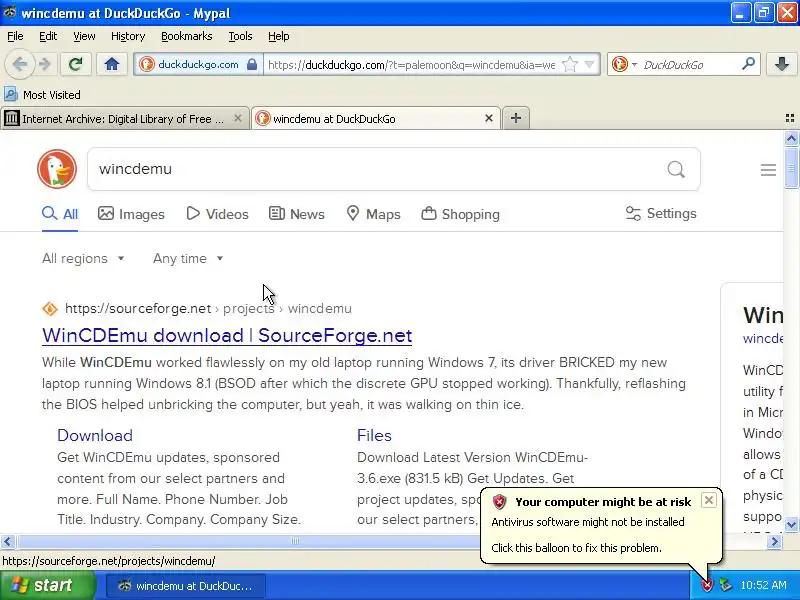800x600 pixels.
Task: Open the DuckDuckGo hamburger menu
Action: [768, 169]
